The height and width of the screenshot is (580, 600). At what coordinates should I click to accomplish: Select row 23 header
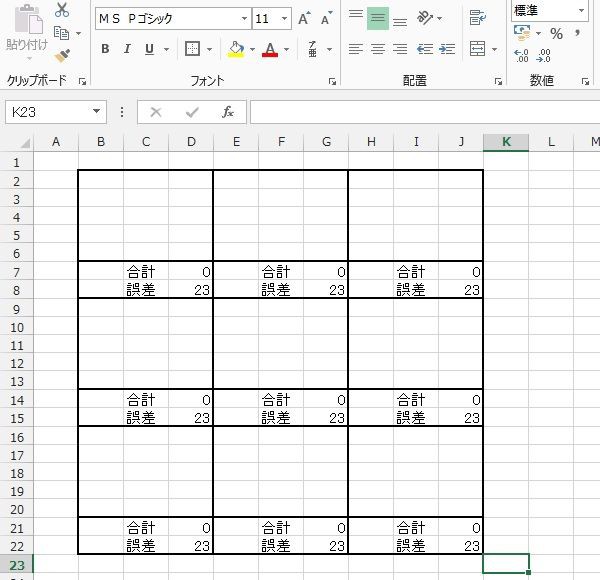coord(16,565)
